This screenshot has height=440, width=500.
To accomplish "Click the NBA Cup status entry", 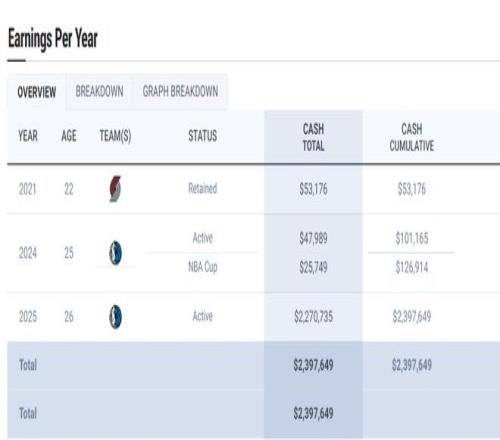I will pyautogui.click(x=203, y=267).
